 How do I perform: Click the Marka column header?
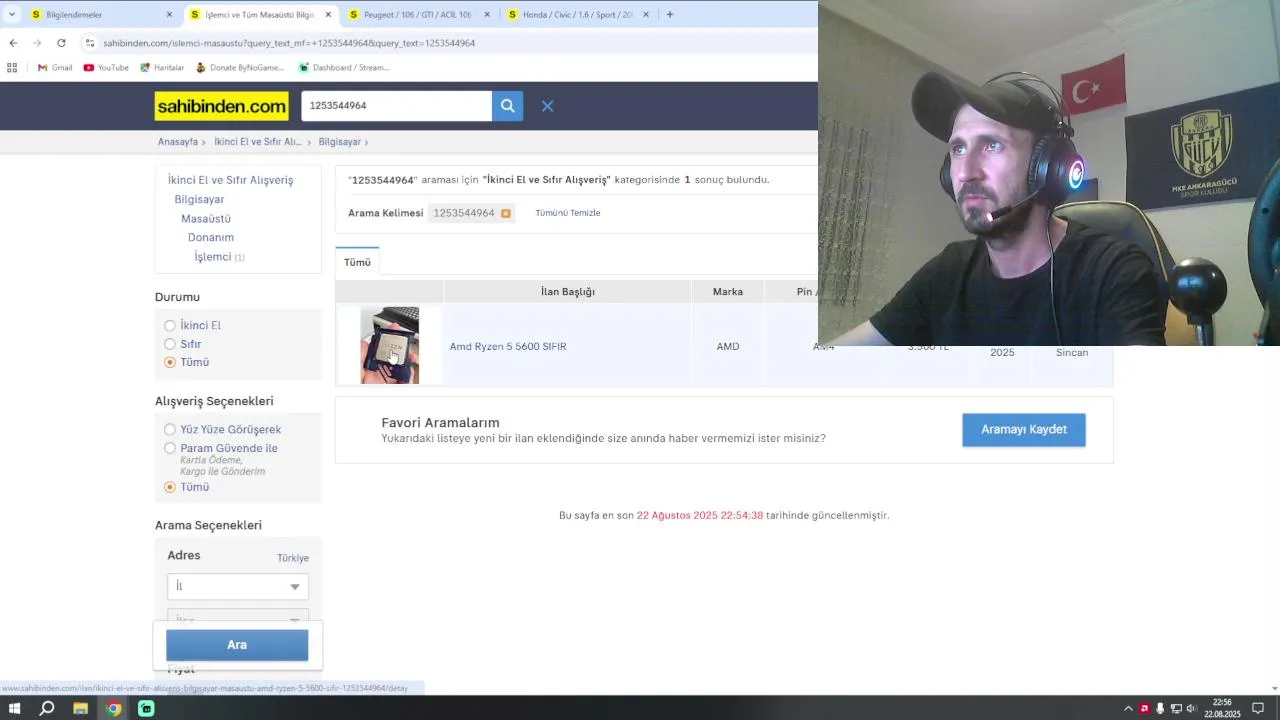click(x=728, y=292)
